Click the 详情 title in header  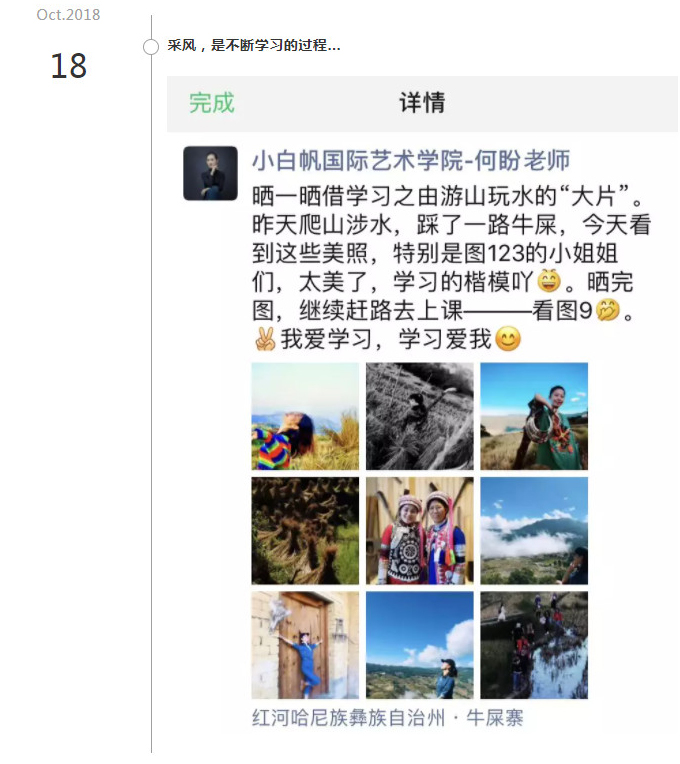pyautogui.click(x=422, y=103)
